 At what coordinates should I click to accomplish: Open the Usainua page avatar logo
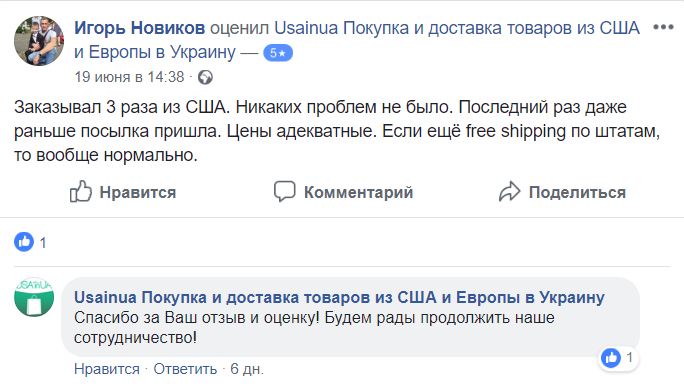(x=34, y=297)
